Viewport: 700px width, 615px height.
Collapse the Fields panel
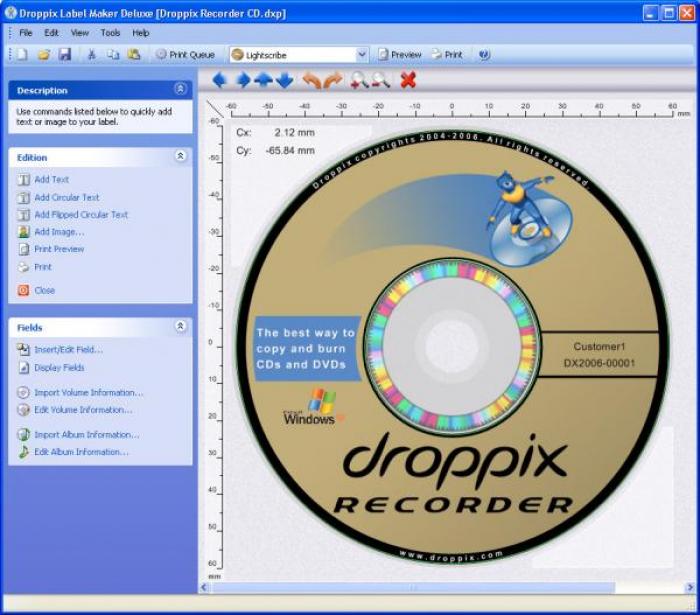coord(180,326)
